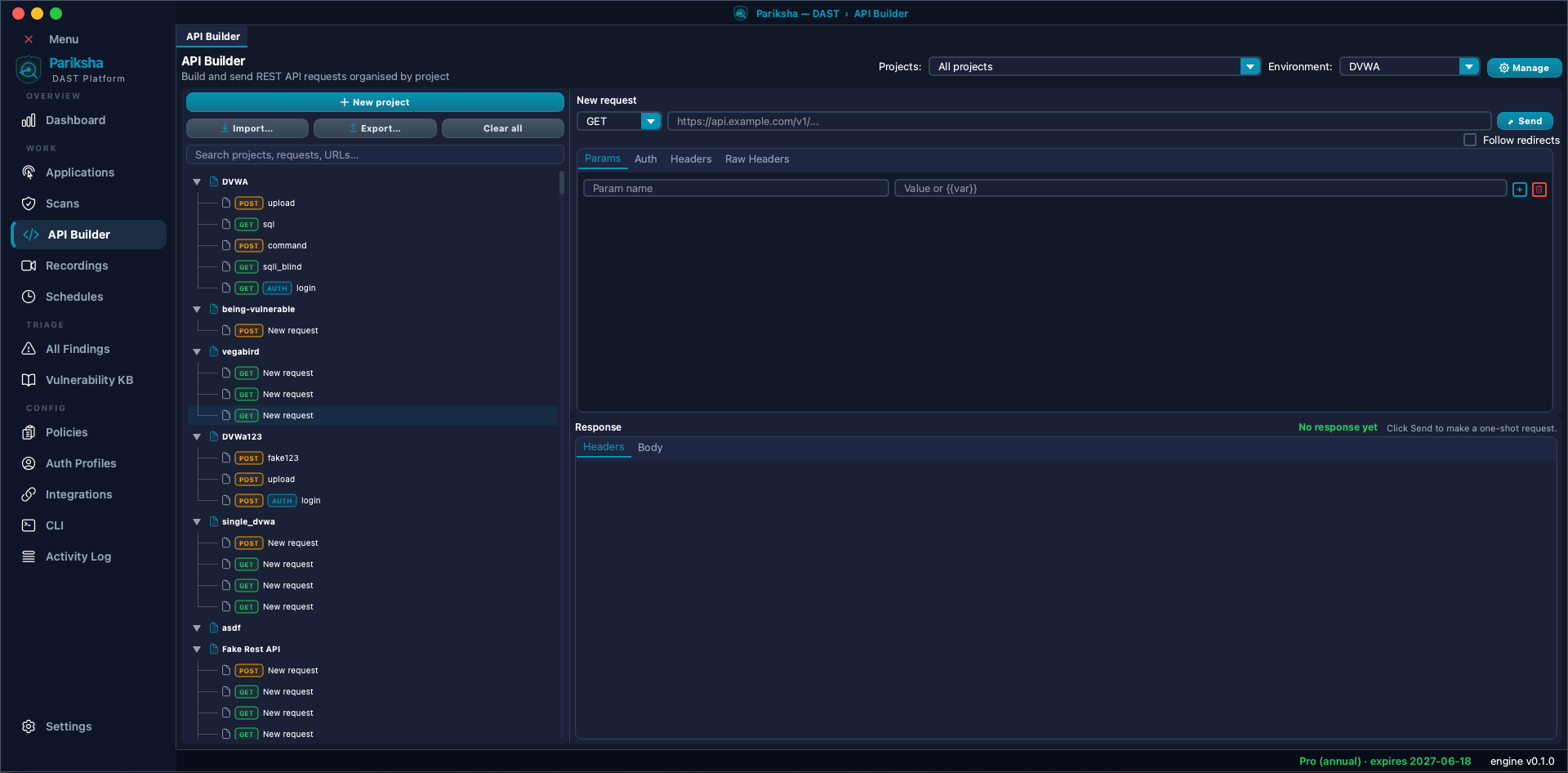This screenshot has height=773, width=1568.
Task: Open Dashboard bar-chart icon in sidebar
Action: click(x=29, y=120)
